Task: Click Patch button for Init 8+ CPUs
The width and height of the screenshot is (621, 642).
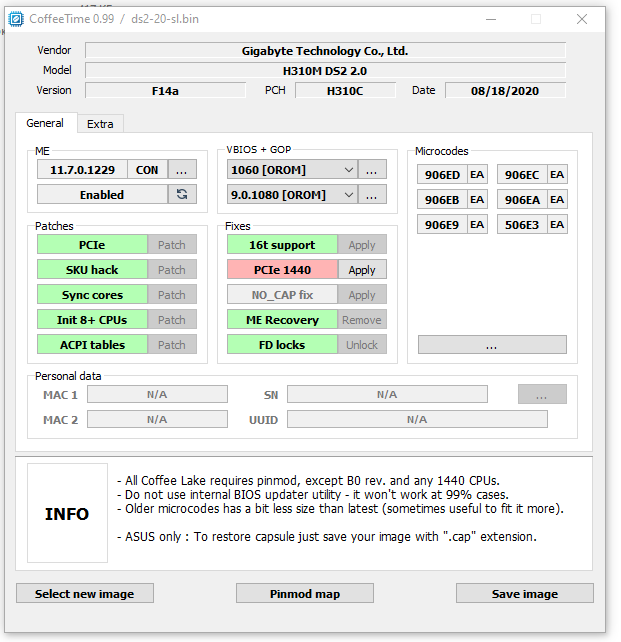Action: pos(172,319)
